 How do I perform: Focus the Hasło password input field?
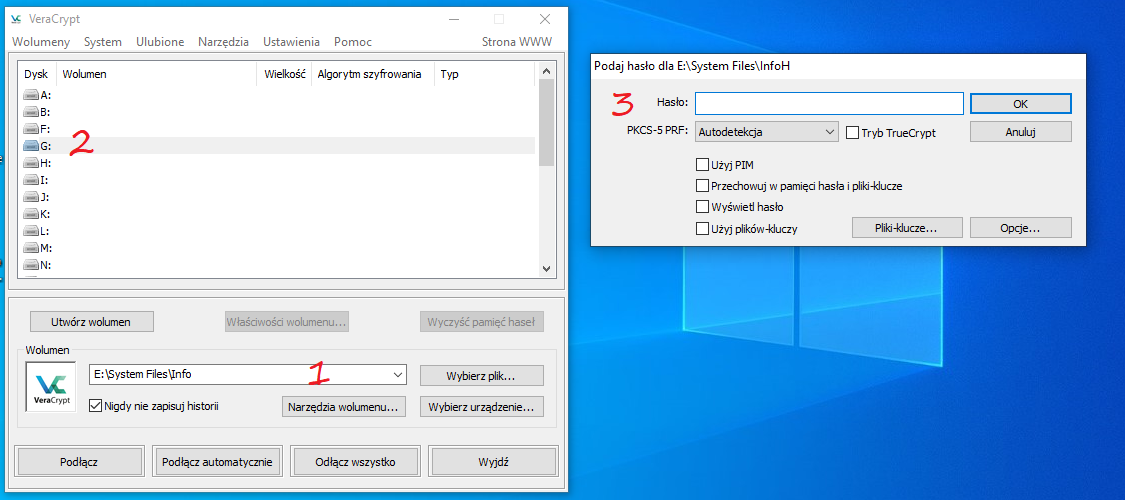[829, 103]
